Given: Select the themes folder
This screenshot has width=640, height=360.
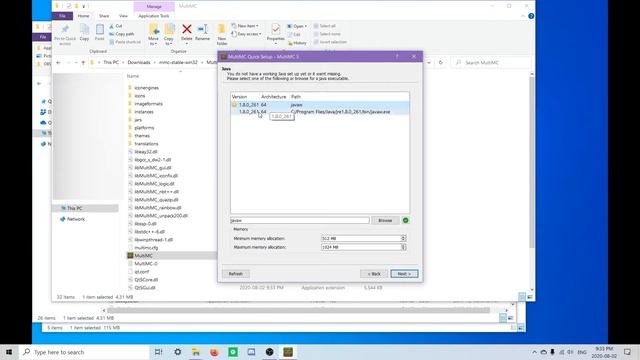Looking at the screenshot, I should [x=142, y=136].
